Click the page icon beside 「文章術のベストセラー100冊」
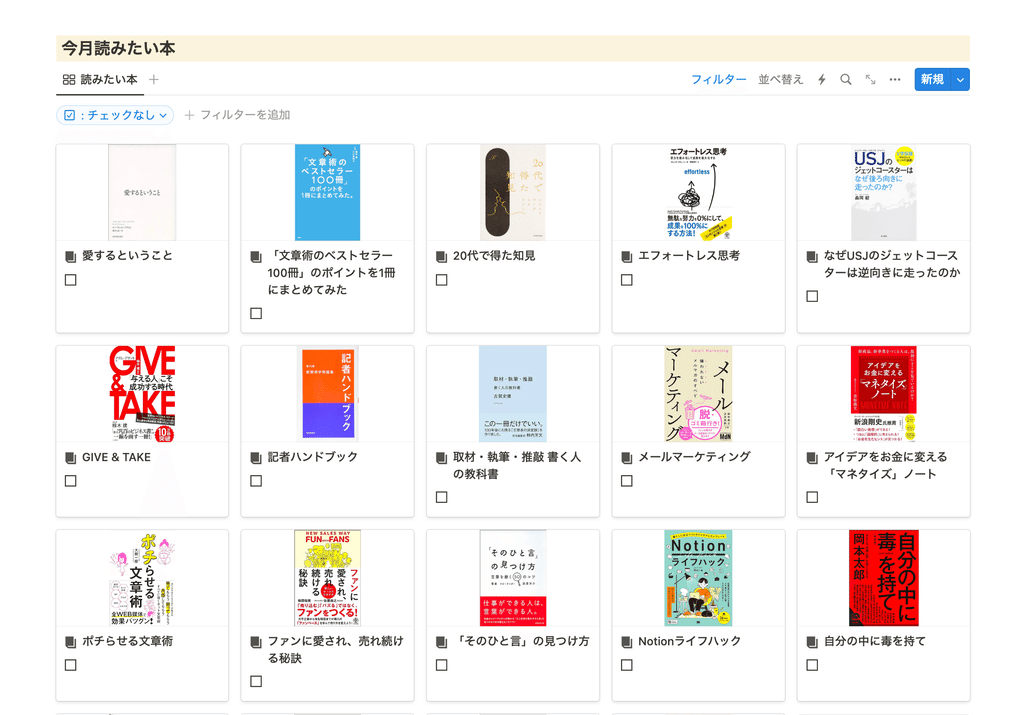The height and width of the screenshot is (715, 1024). point(256,256)
